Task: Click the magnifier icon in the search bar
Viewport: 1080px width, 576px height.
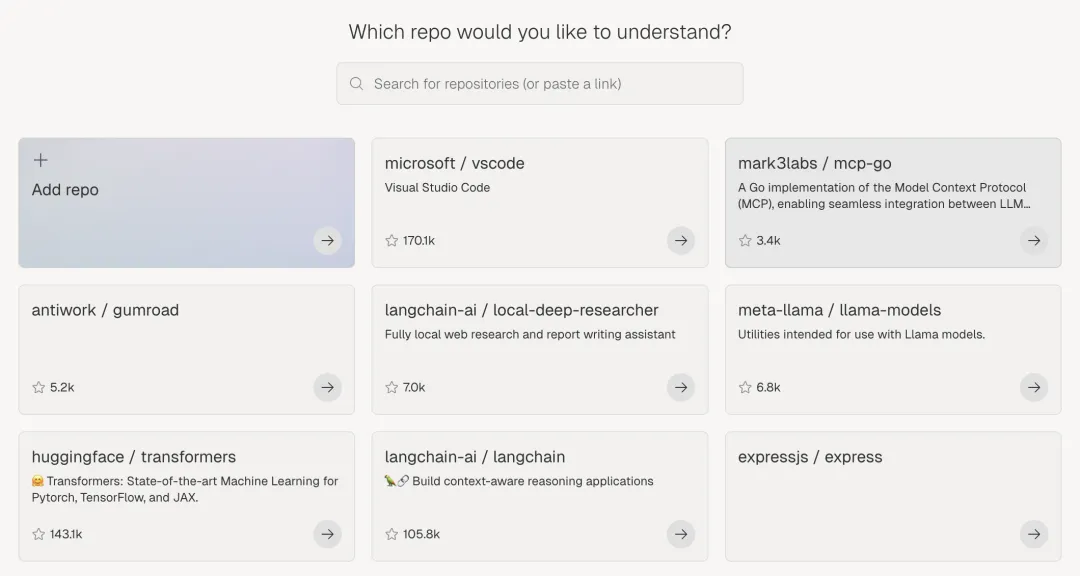Action: point(356,83)
